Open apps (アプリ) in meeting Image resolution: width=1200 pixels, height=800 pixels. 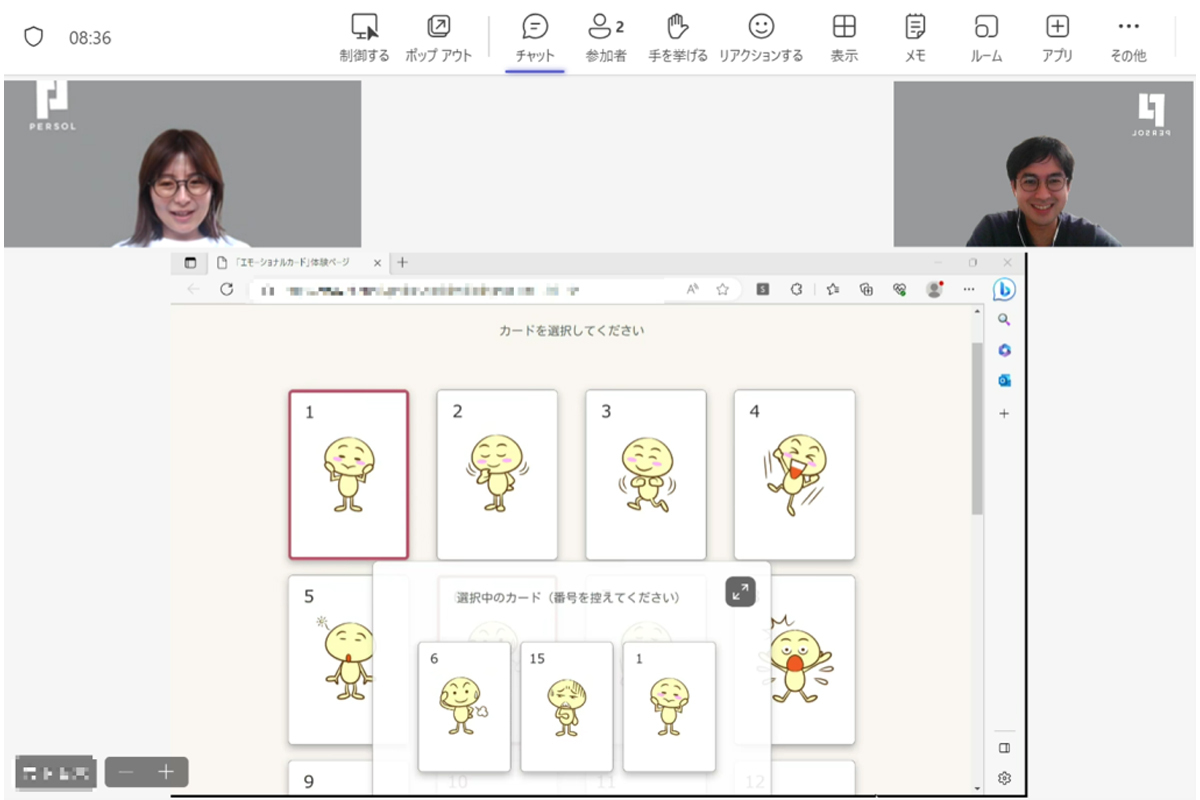tap(1057, 39)
